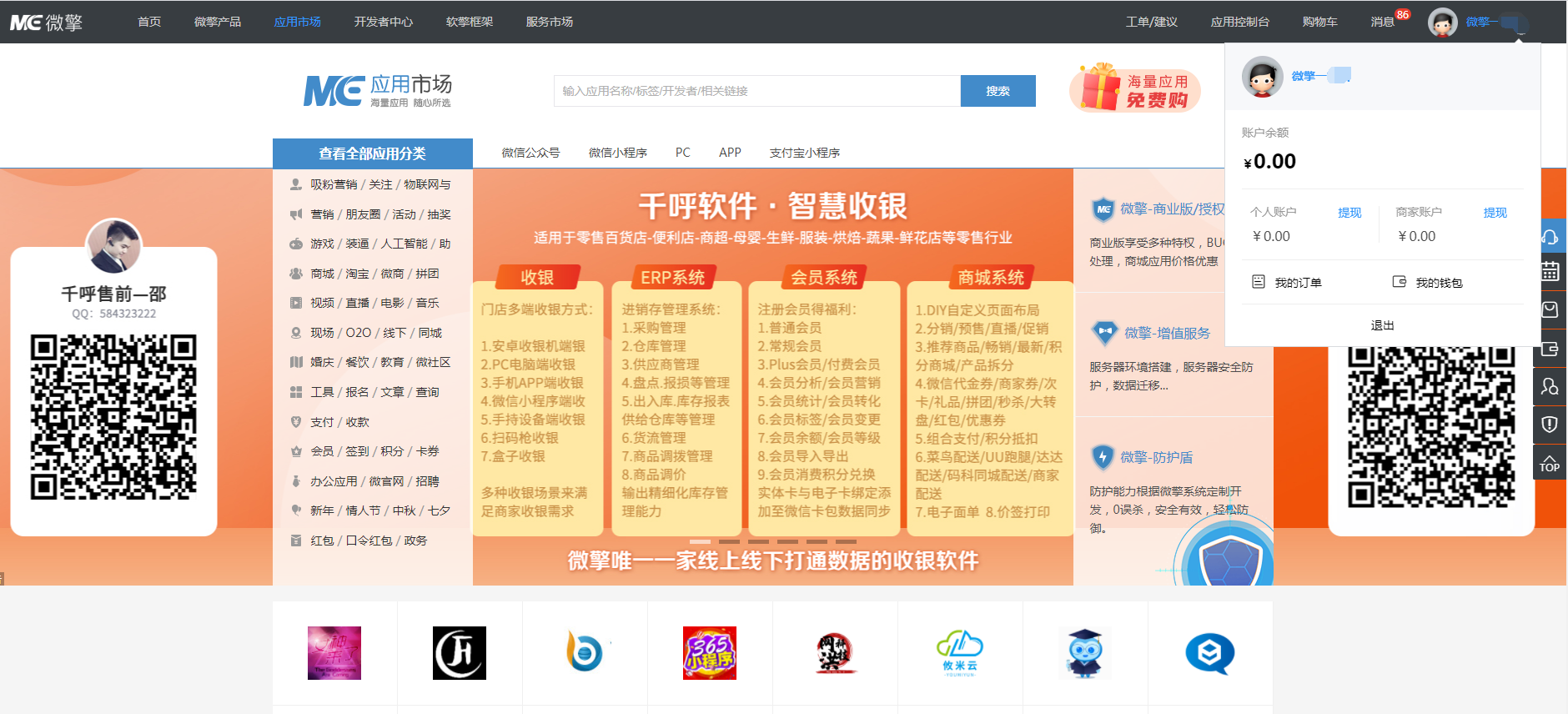The height and width of the screenshot is (714, 1568).
Task: Open the shield security sidebar icon
Action: point(1550,425)
